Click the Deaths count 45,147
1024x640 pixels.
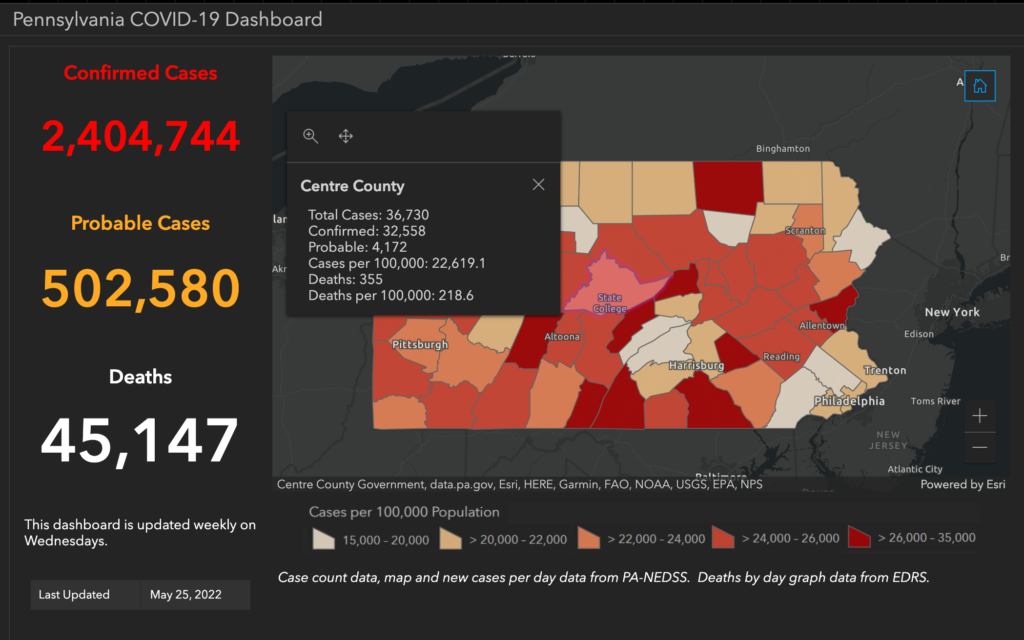(141, 440)
